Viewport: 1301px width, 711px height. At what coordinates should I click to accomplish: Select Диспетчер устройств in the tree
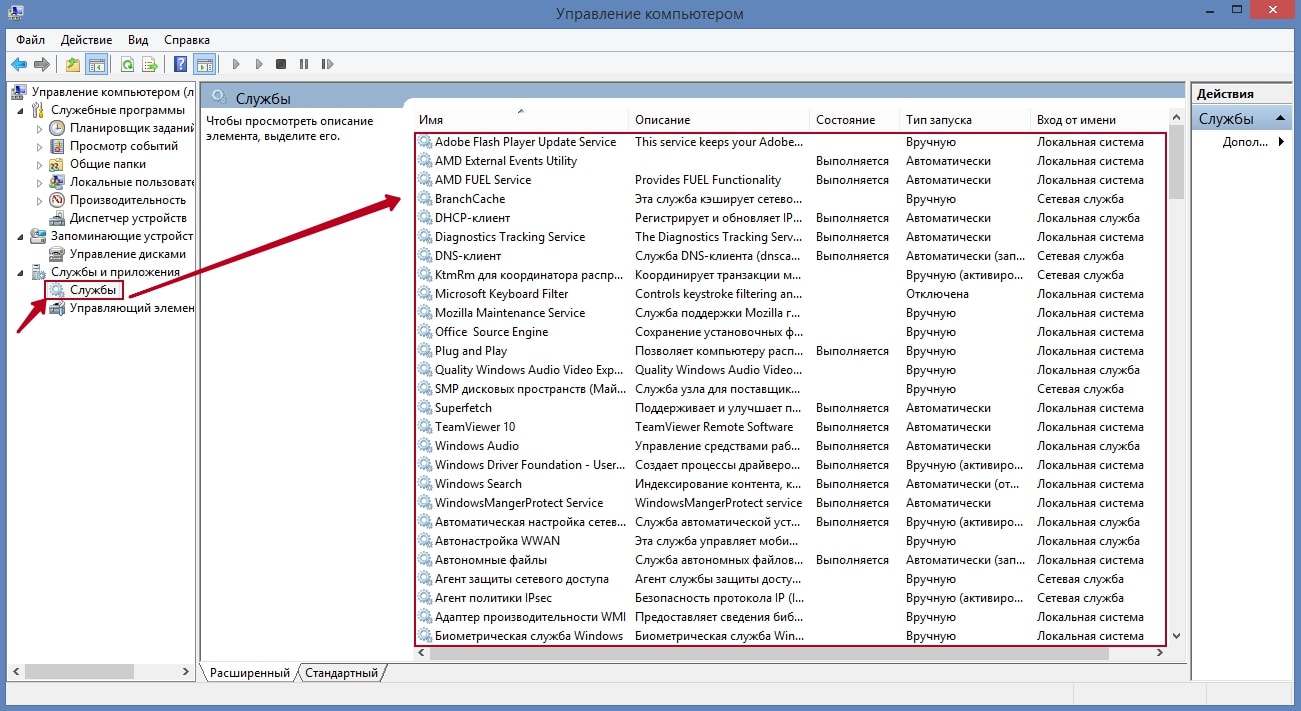click(113, 218)
